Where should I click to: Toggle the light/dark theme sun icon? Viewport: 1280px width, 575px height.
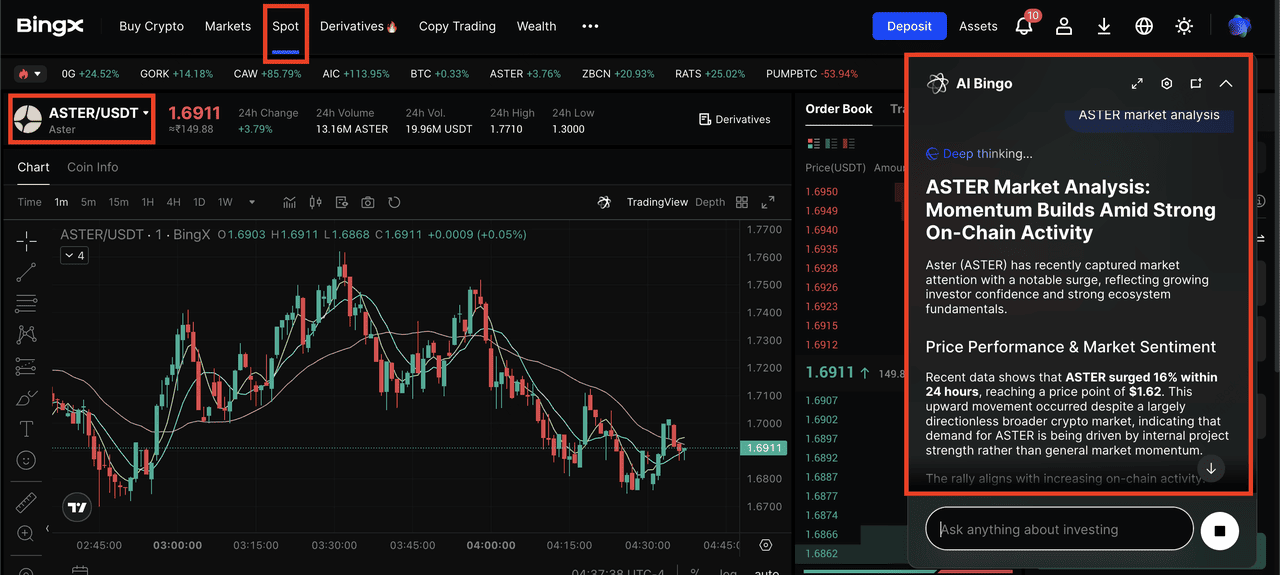pyautogui.click(x=1184, y=27)
